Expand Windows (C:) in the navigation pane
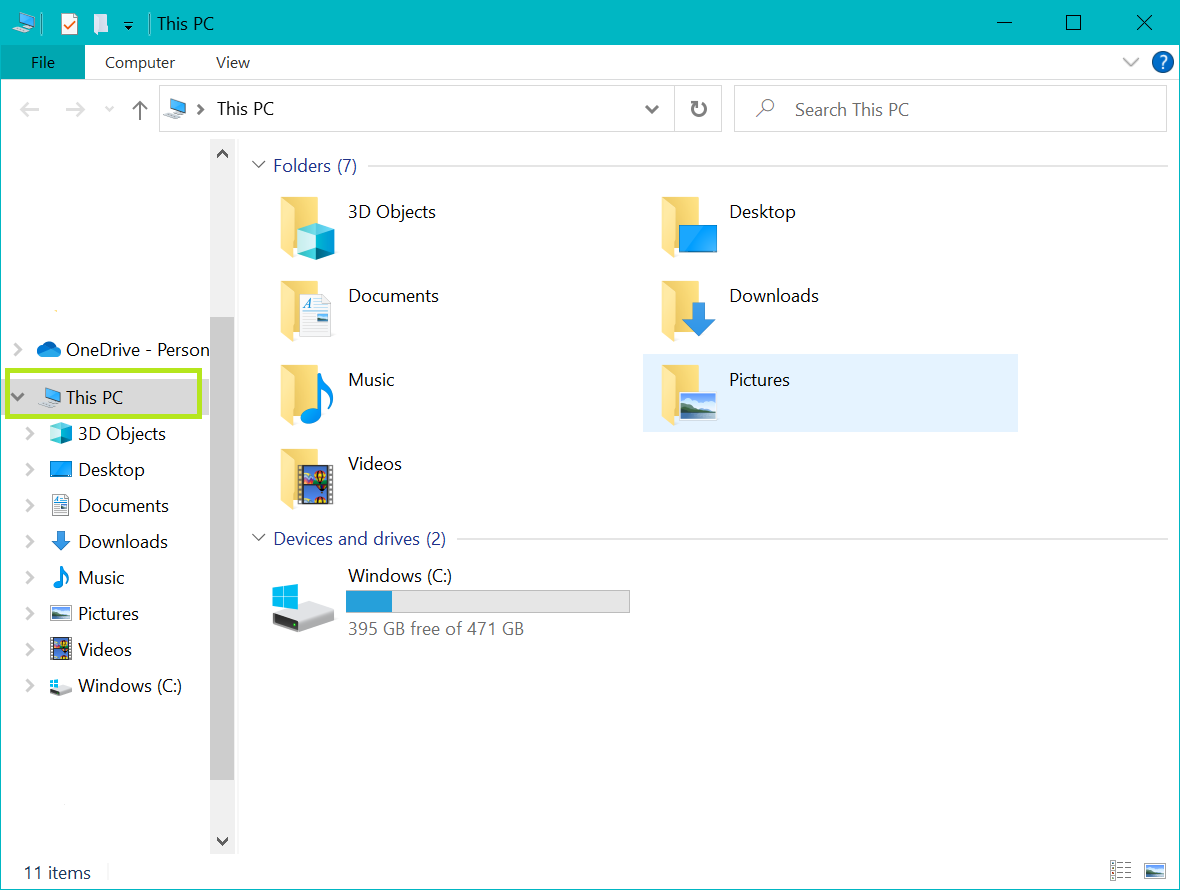Screen dimensions: 1180x890 [x=29, y=686]
